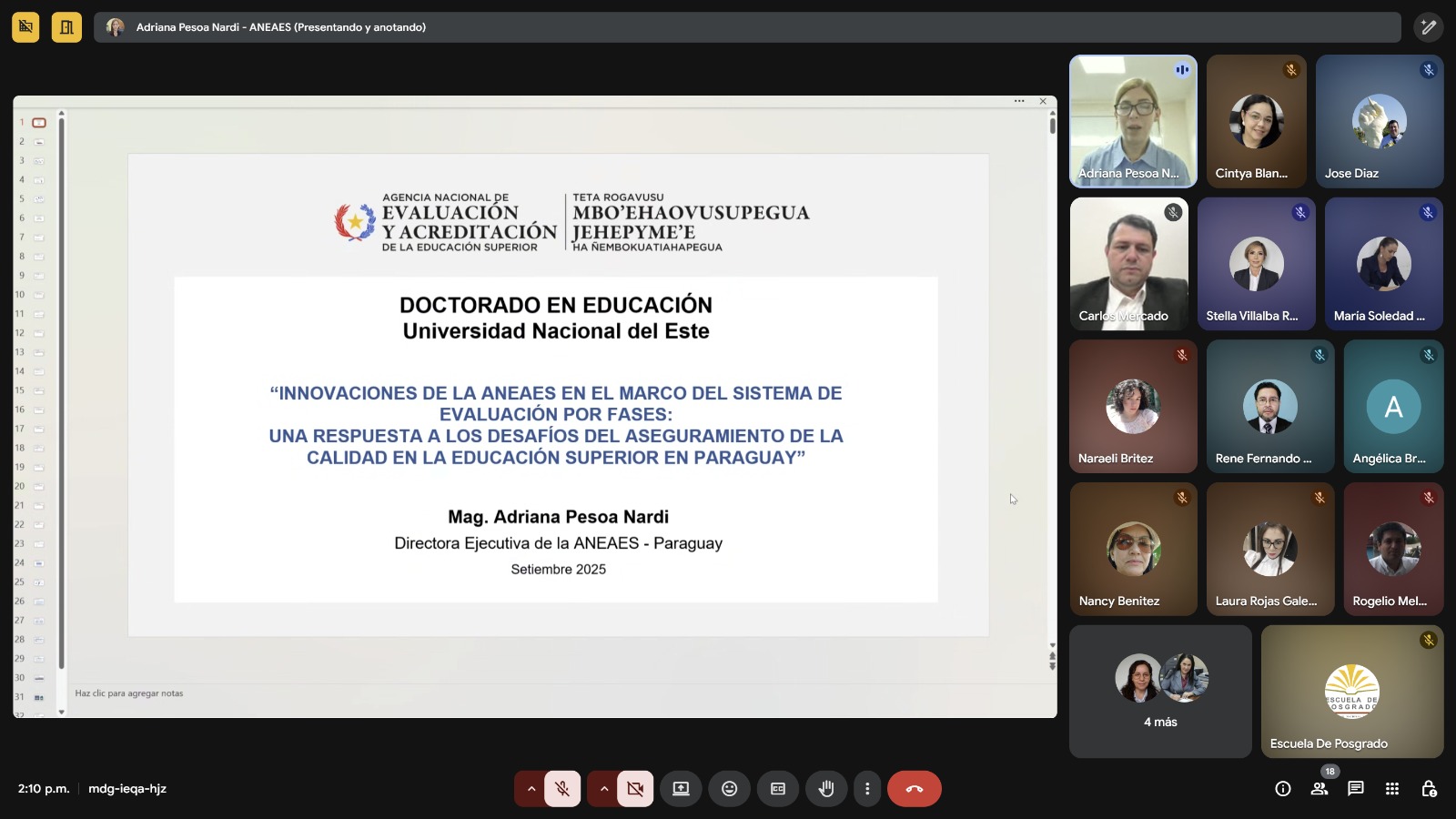Unmute the microphone
This screenshot has width=1456, height=819.
[x=562, y=789]
